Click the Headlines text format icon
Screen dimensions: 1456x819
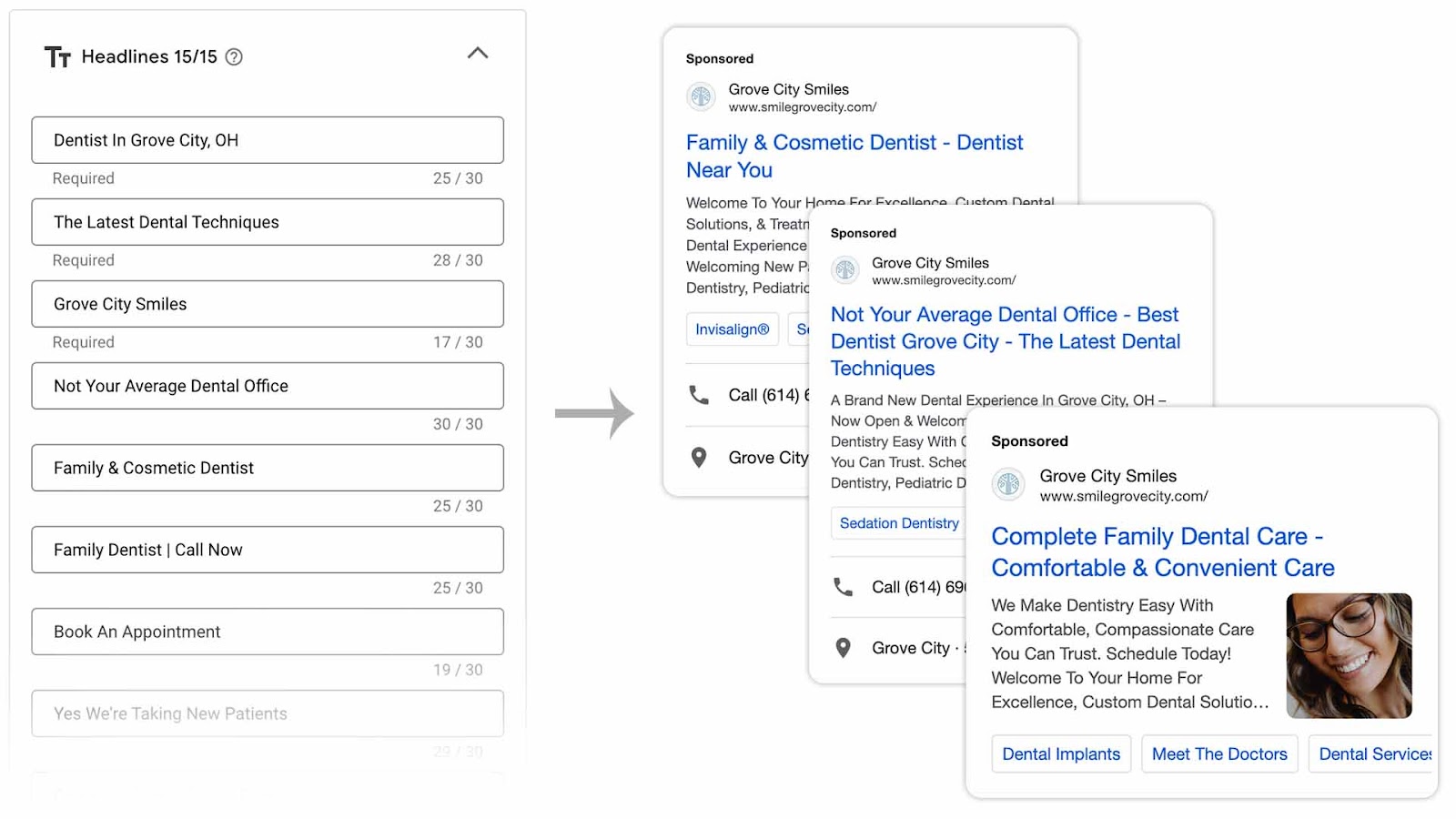click(57, 57)
